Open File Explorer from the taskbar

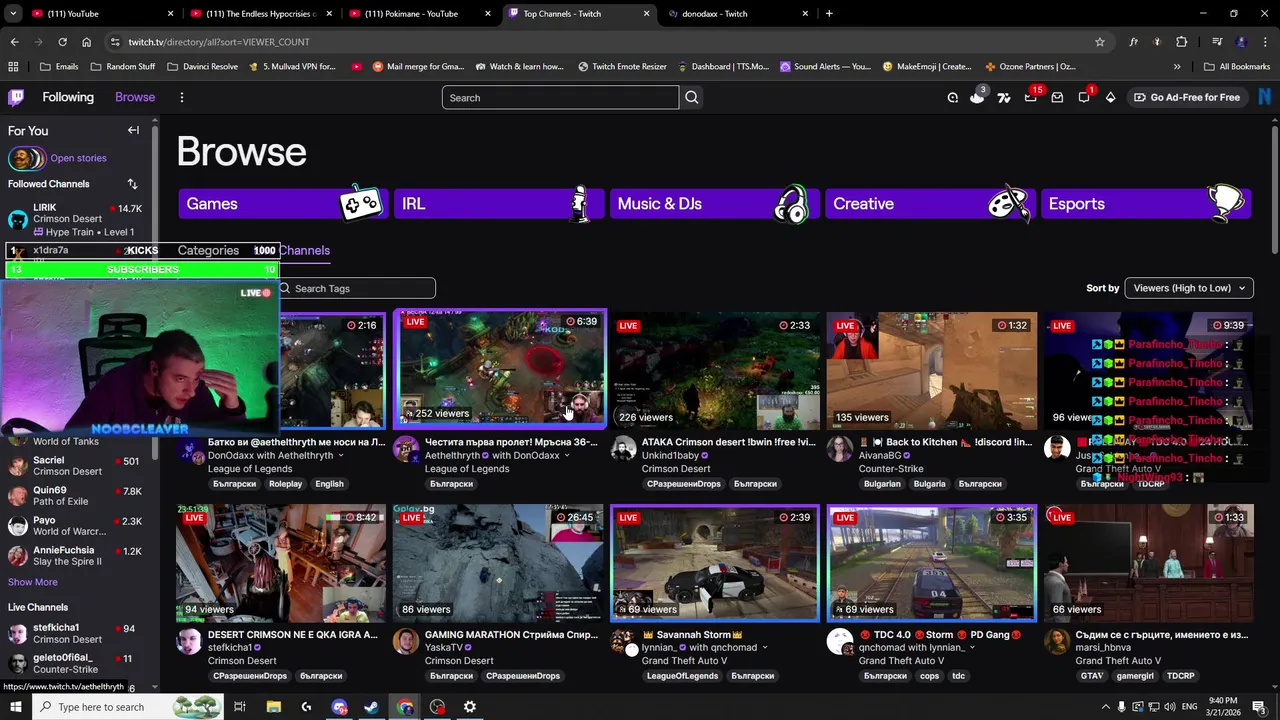pyautogui.click(x=273, y=707)
